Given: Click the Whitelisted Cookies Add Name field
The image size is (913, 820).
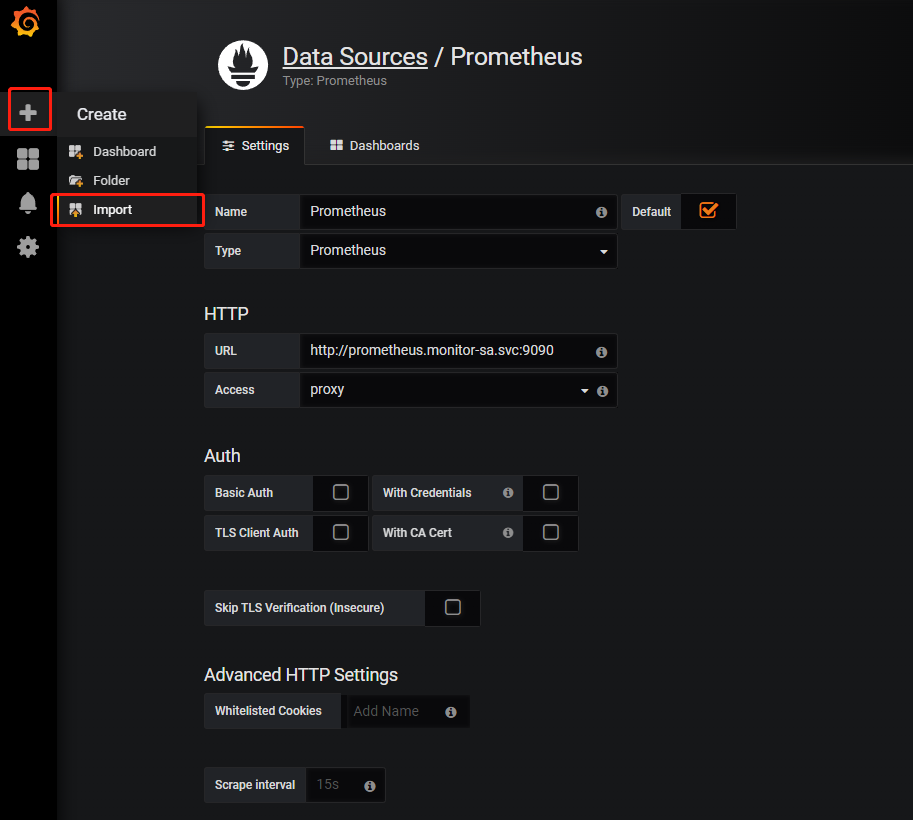Looking at the screenshot, I should click(x=391, y=712).
